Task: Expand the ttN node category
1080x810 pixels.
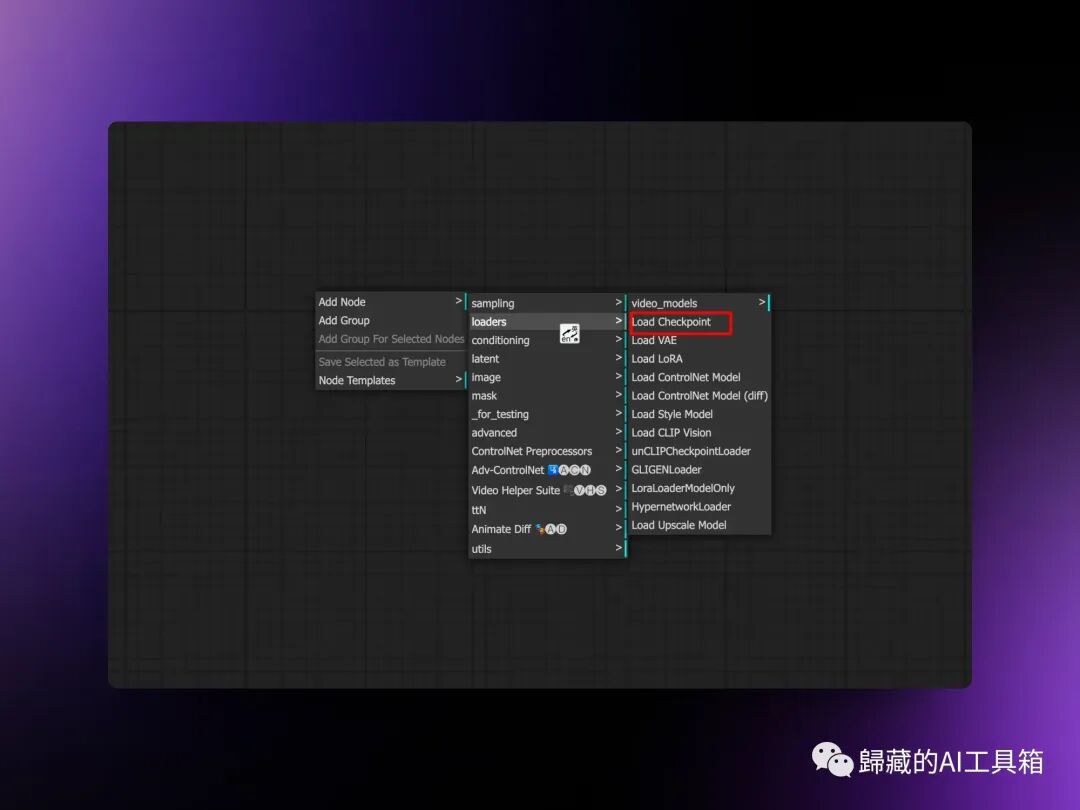Action: 547,510
